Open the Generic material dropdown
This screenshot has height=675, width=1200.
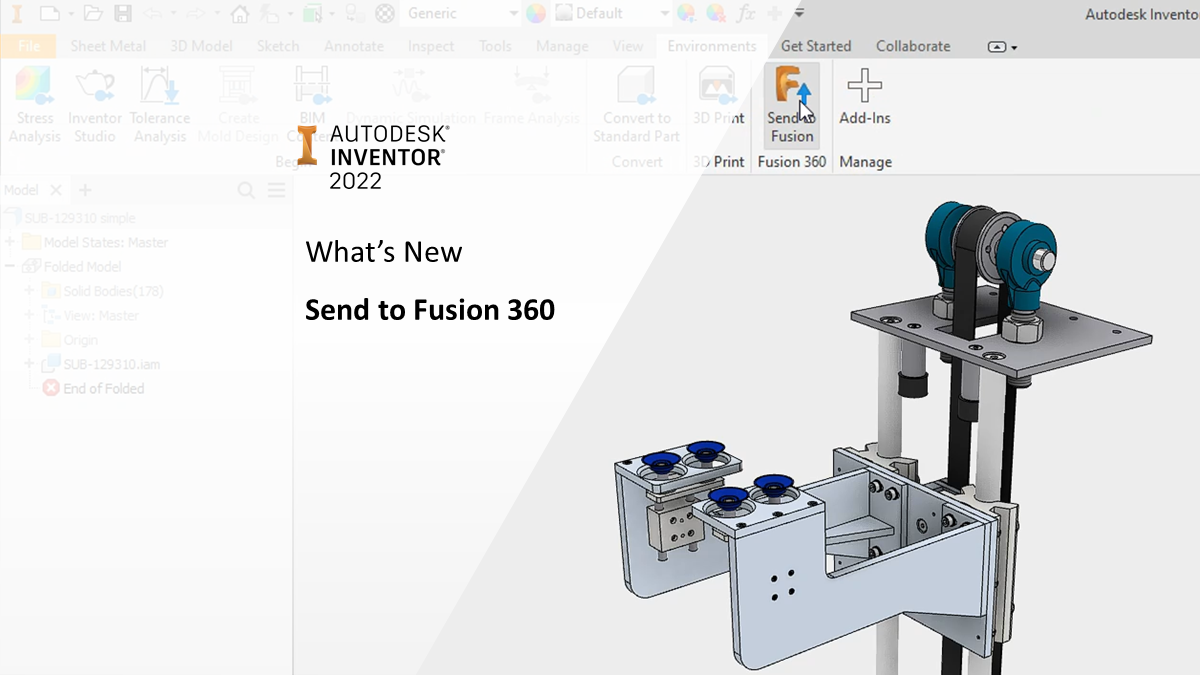[513, 14]
